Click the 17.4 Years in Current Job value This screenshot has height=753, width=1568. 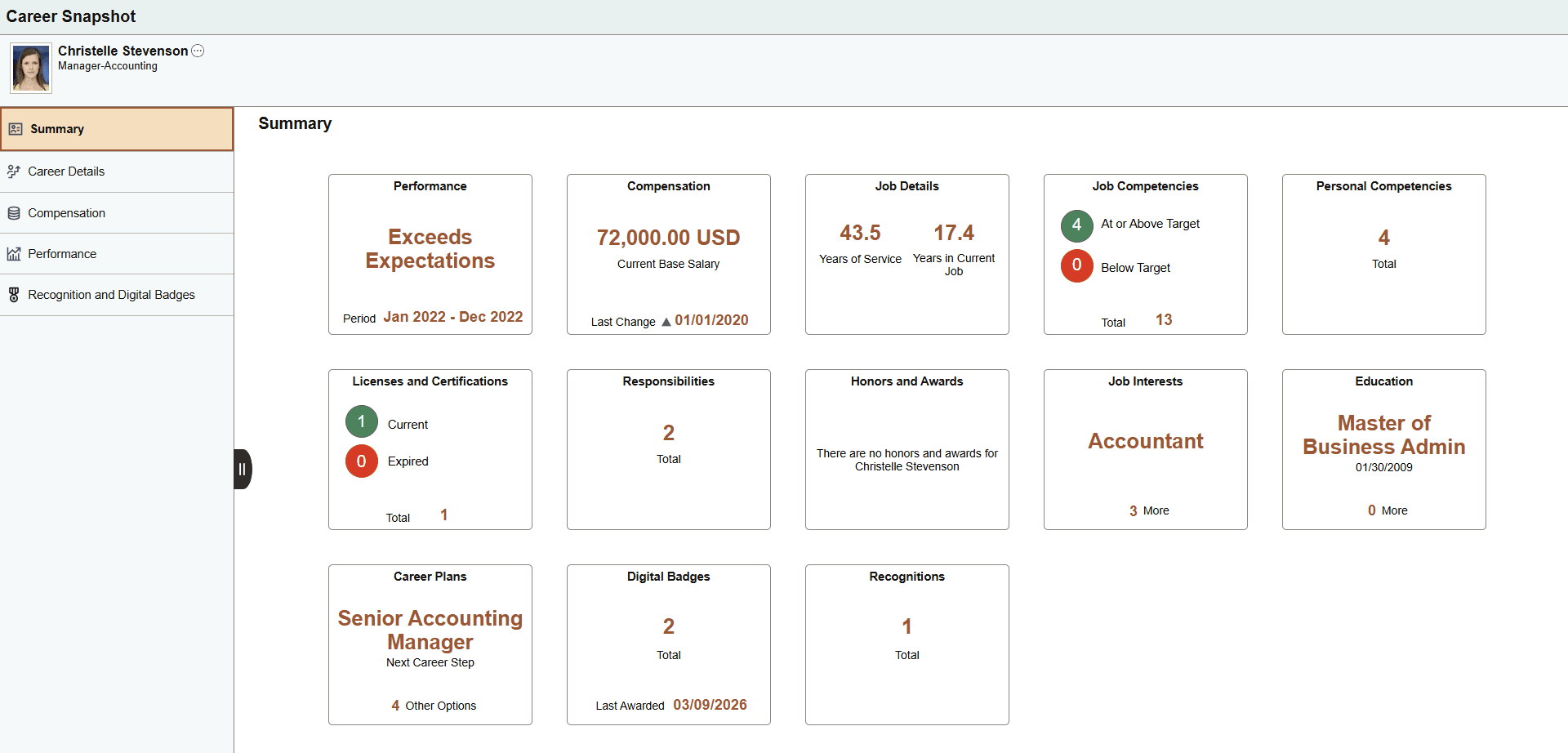(x=954, y=233)
